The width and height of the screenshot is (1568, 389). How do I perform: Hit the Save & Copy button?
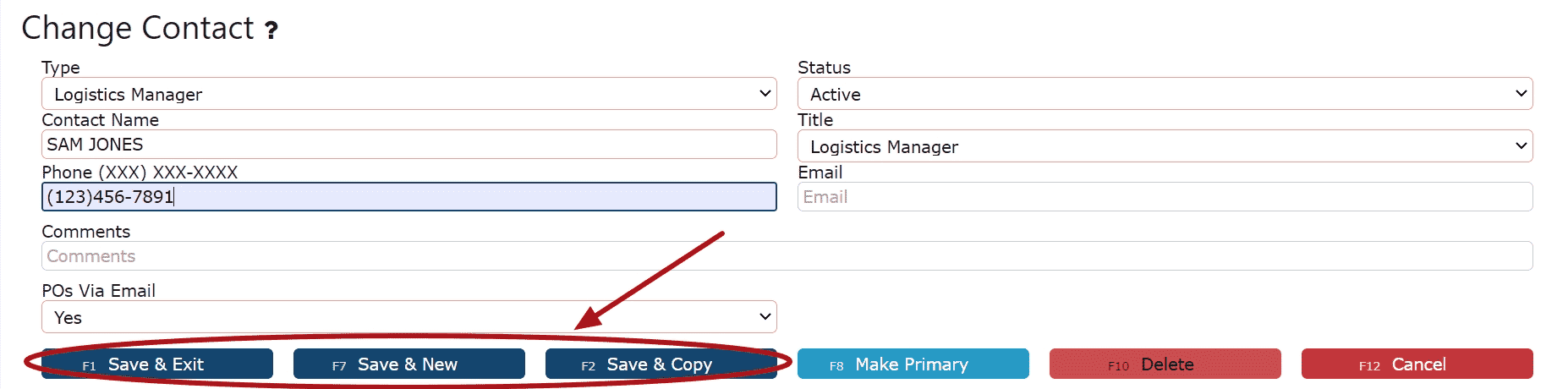pos(661,364)
